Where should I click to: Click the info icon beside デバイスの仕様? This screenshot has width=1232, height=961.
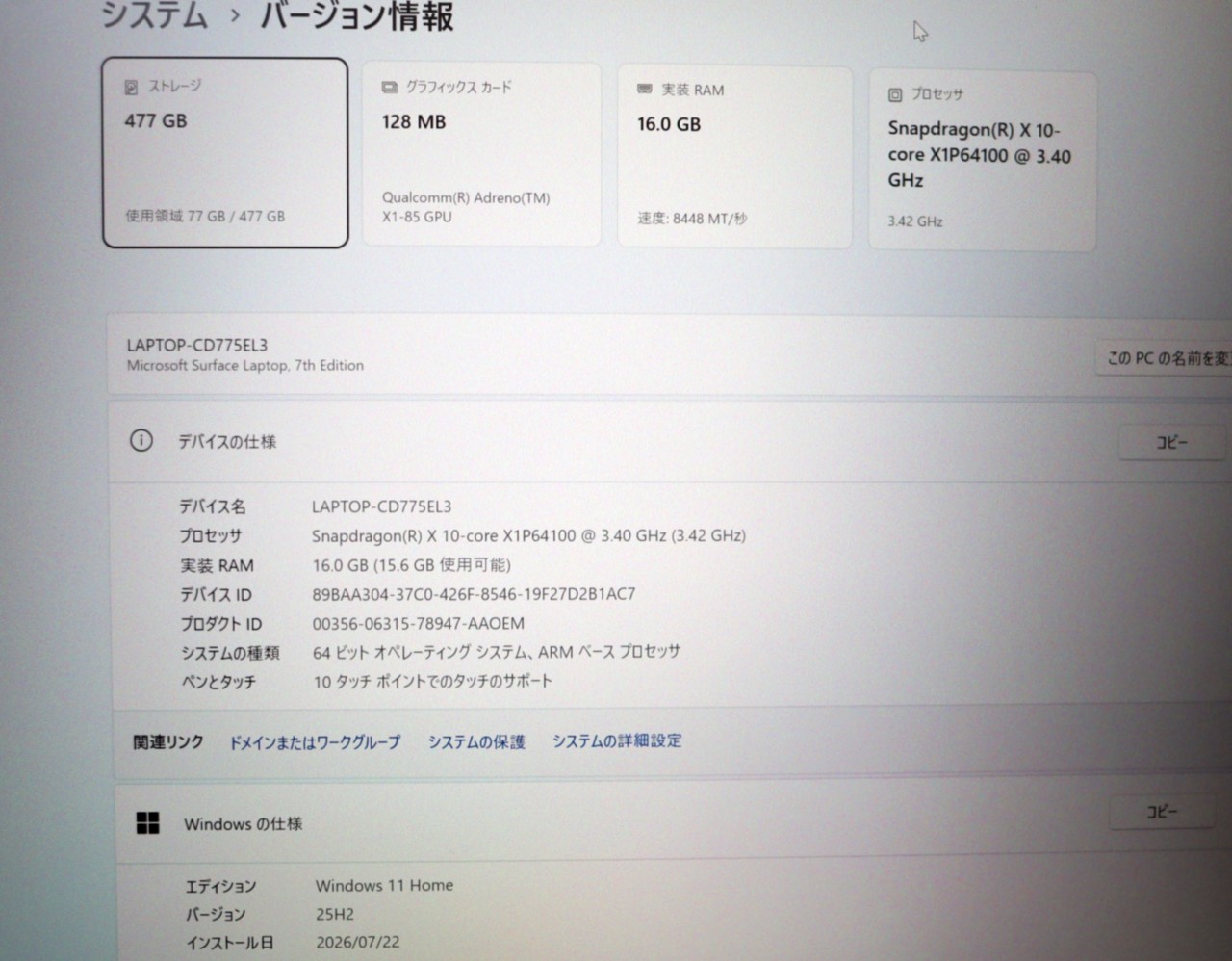tap(141, 441)
